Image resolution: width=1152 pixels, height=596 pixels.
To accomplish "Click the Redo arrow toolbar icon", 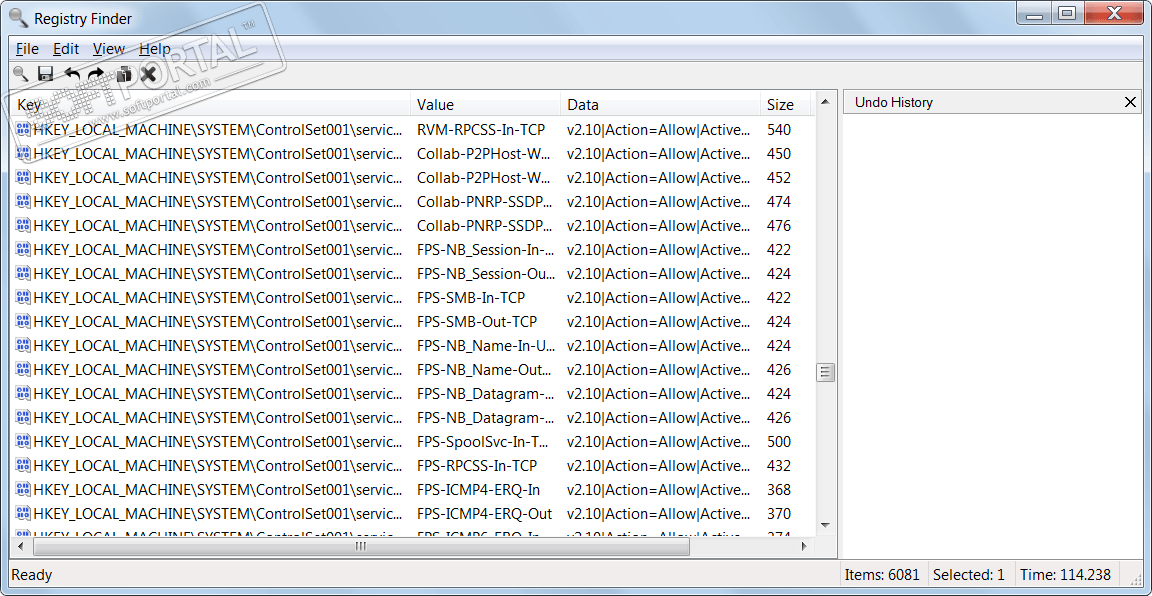I will 96,73.
